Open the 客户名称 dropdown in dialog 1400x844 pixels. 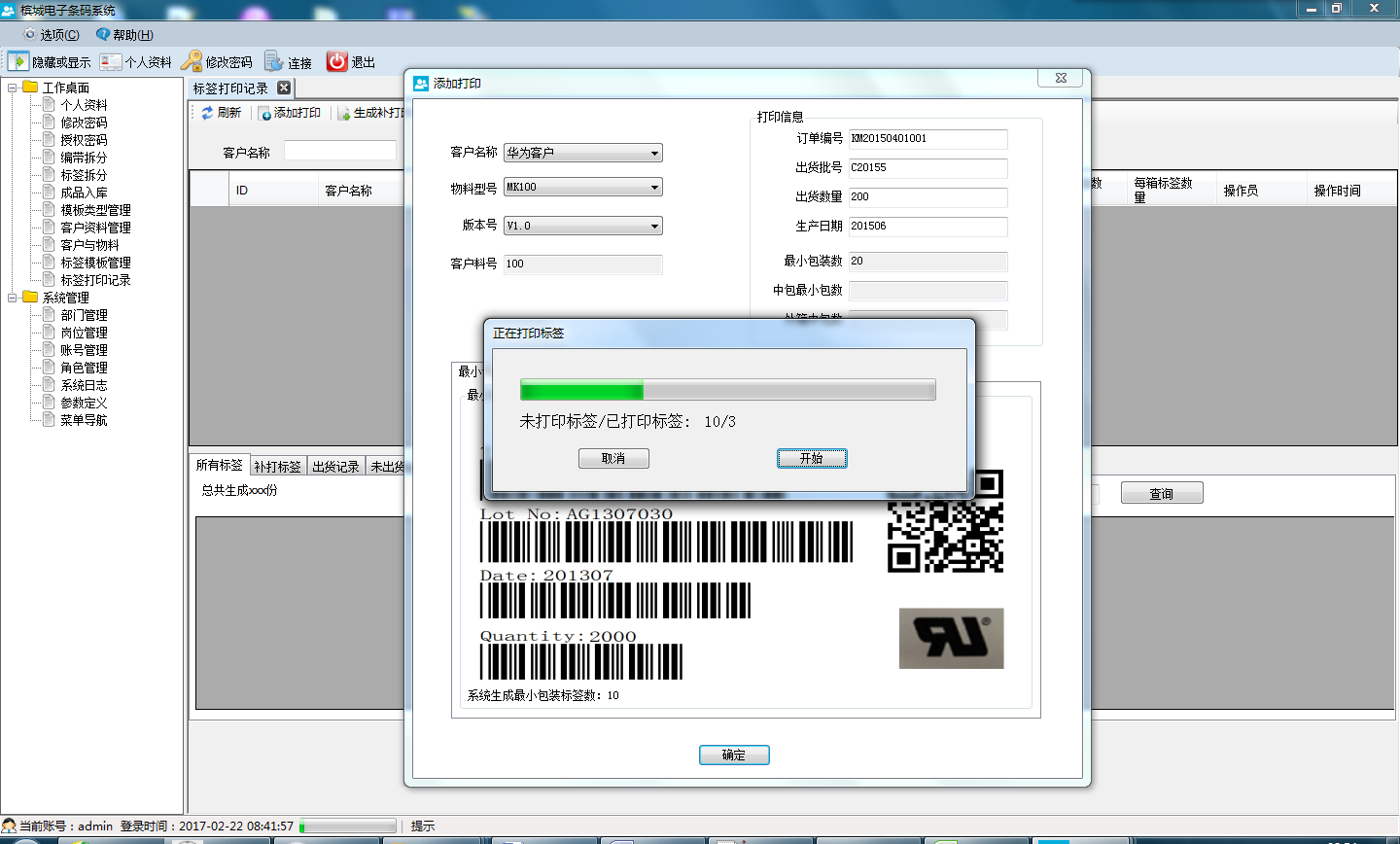click(654, 154)
